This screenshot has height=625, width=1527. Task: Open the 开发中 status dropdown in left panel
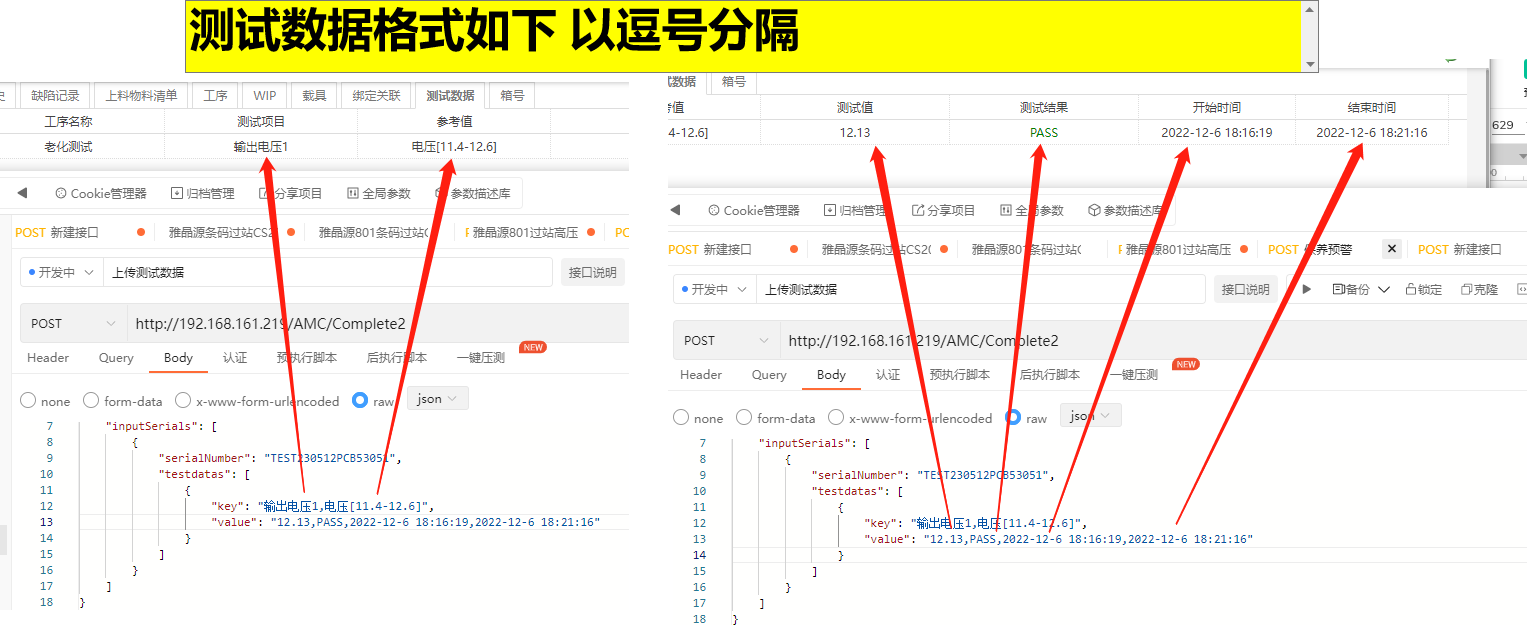tap(61, 272)
